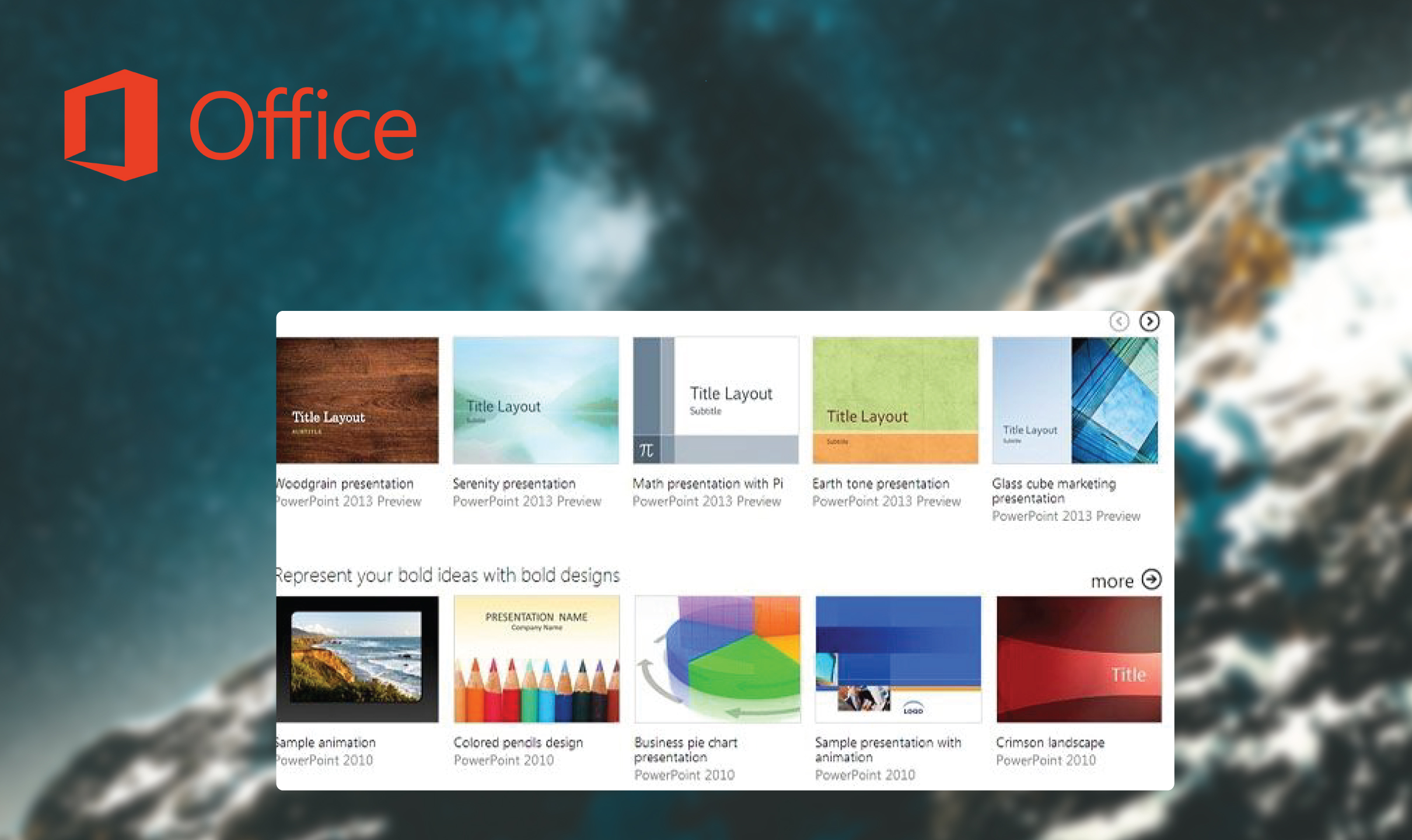Click the arrow icon beside more
1412x840 pixels.
pyautogui.click(x=1151, y=579)
